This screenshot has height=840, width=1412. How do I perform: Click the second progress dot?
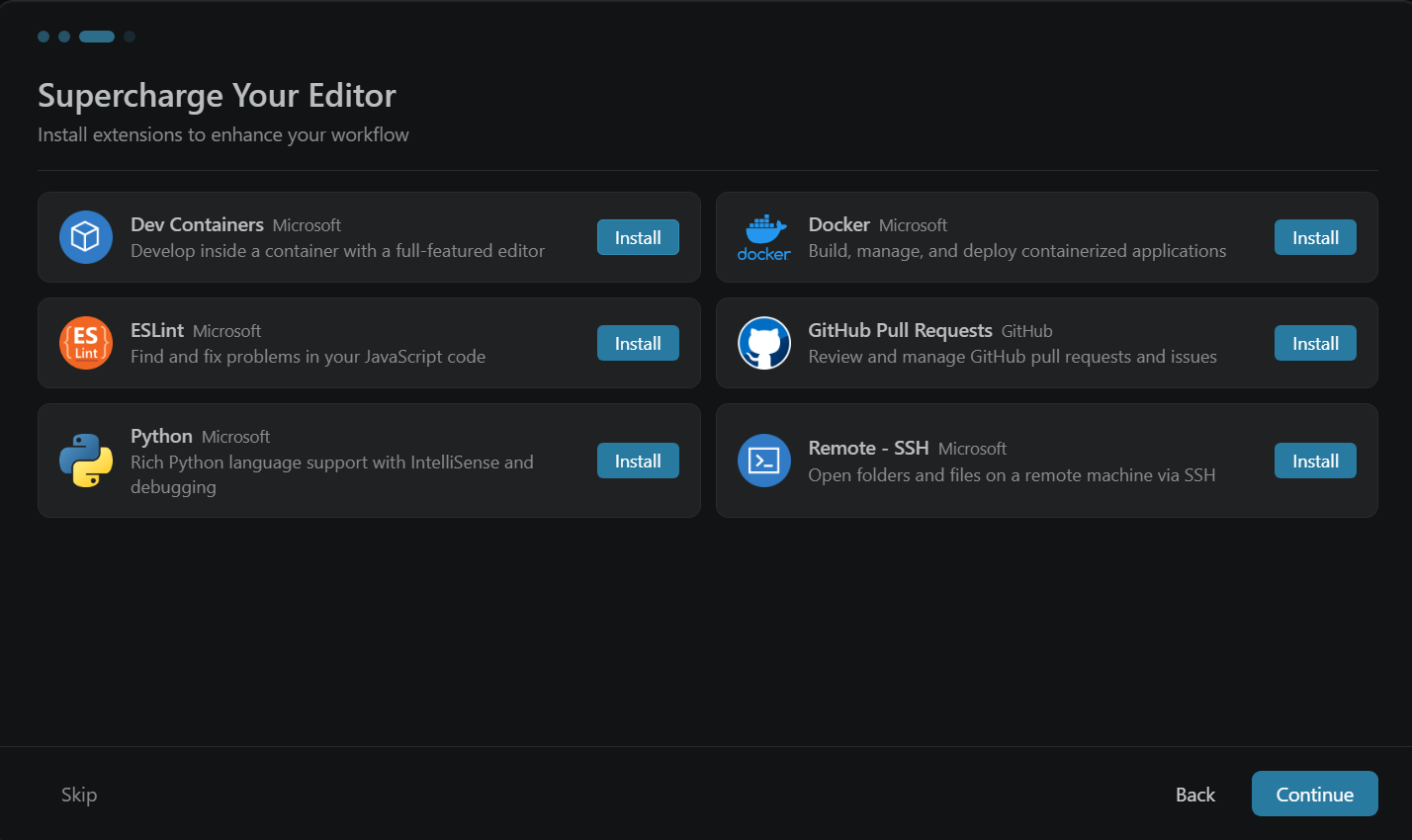coord(63,36)
